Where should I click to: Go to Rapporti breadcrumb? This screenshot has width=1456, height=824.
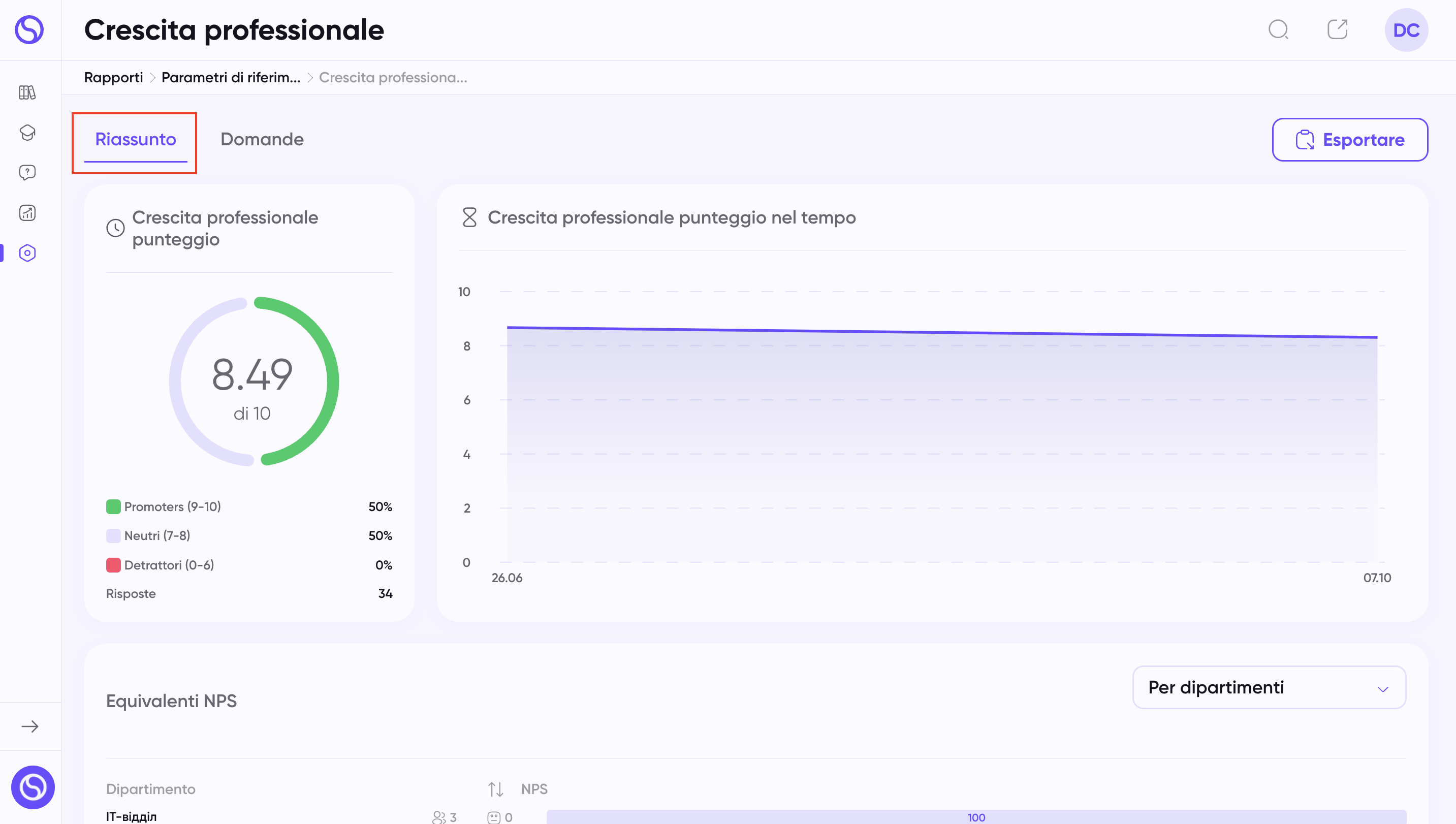pos(113,78)
